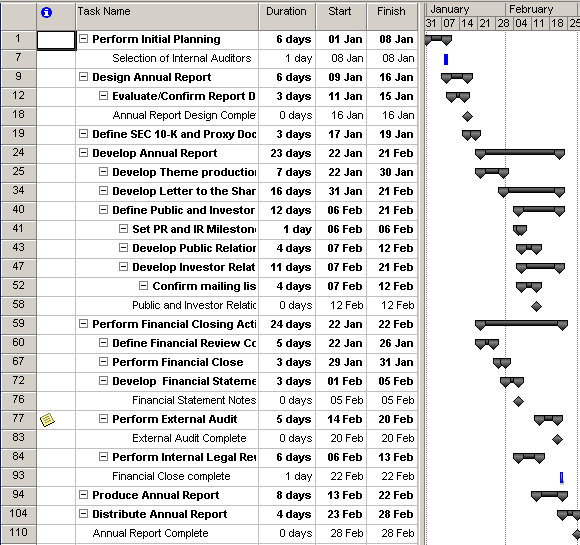Click the Annual Report Design Complete milestone diamond
This screenshot has width=580, height=545.
coord(467,116)
